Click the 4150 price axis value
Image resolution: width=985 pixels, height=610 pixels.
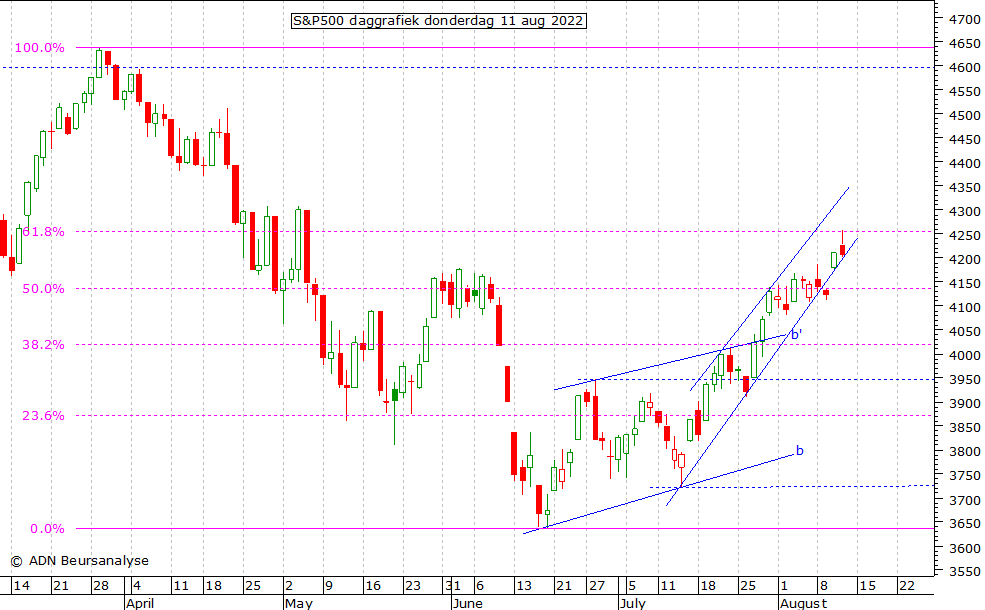965,283
